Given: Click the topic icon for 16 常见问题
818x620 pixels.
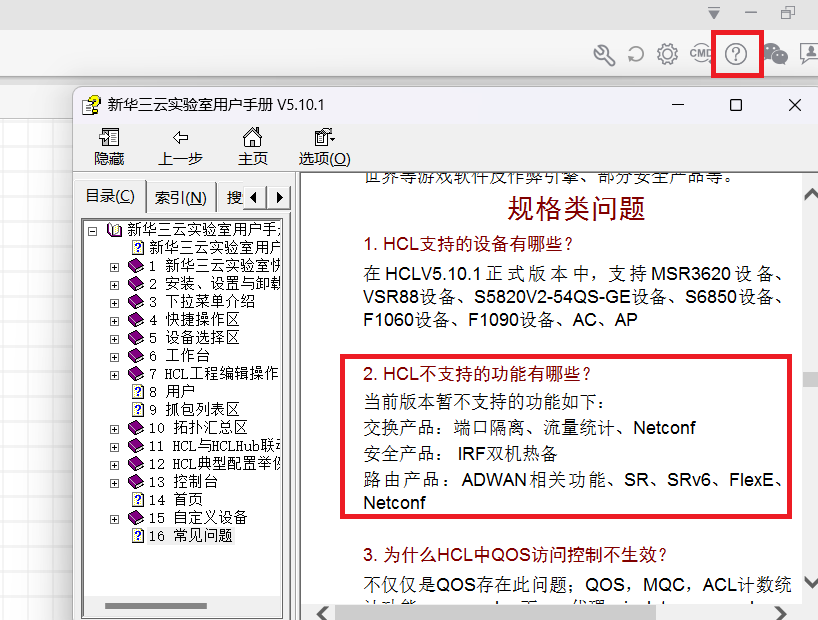Looking at the screenshot, I should point(138,536).
